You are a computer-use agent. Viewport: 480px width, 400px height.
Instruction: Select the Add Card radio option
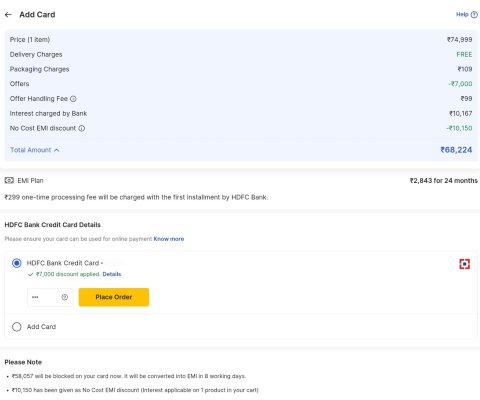(17, 327)
